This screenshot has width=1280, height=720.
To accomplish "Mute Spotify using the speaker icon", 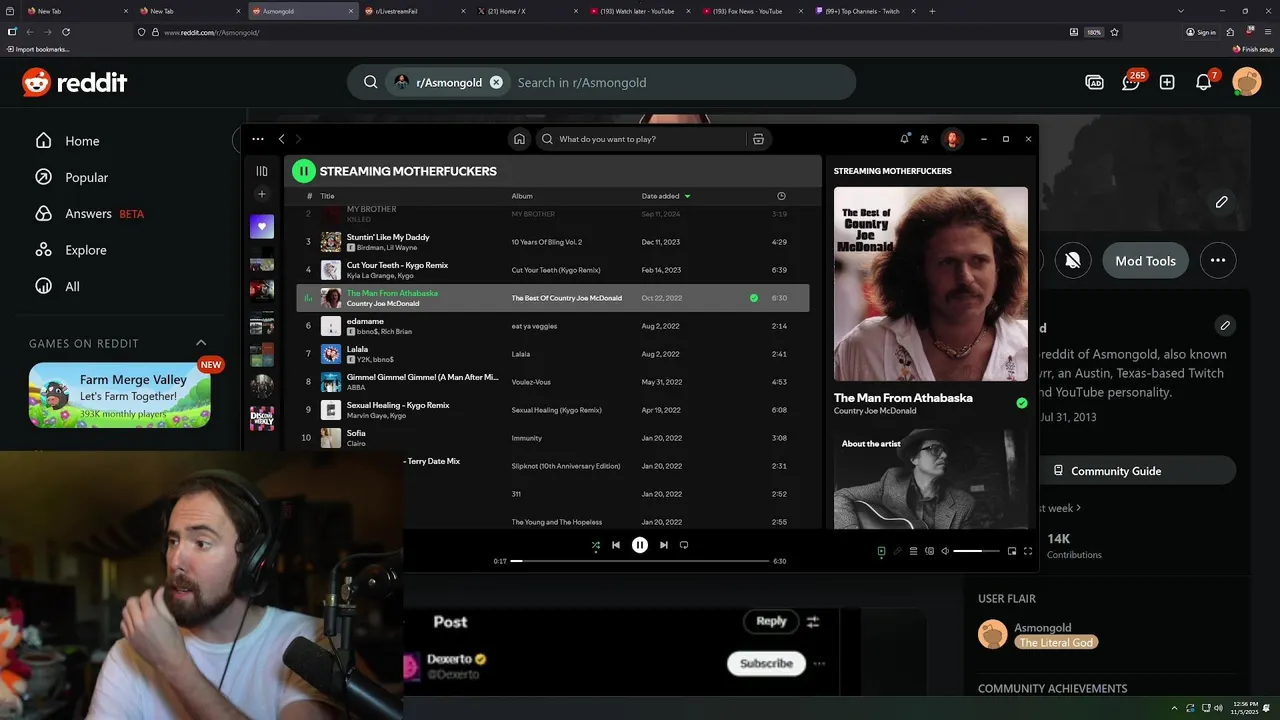I will [x=945, y=551].
